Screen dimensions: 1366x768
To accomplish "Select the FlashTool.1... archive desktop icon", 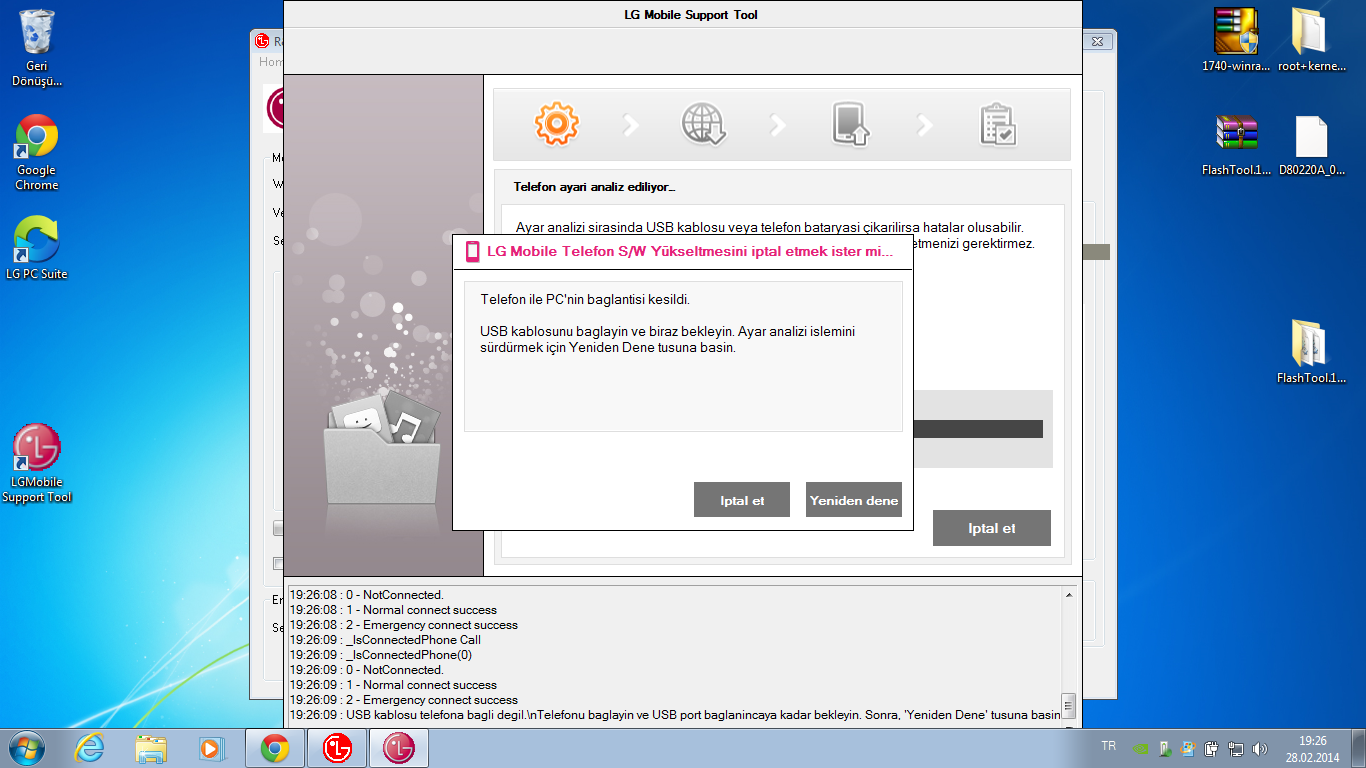I will point(1236,146).
